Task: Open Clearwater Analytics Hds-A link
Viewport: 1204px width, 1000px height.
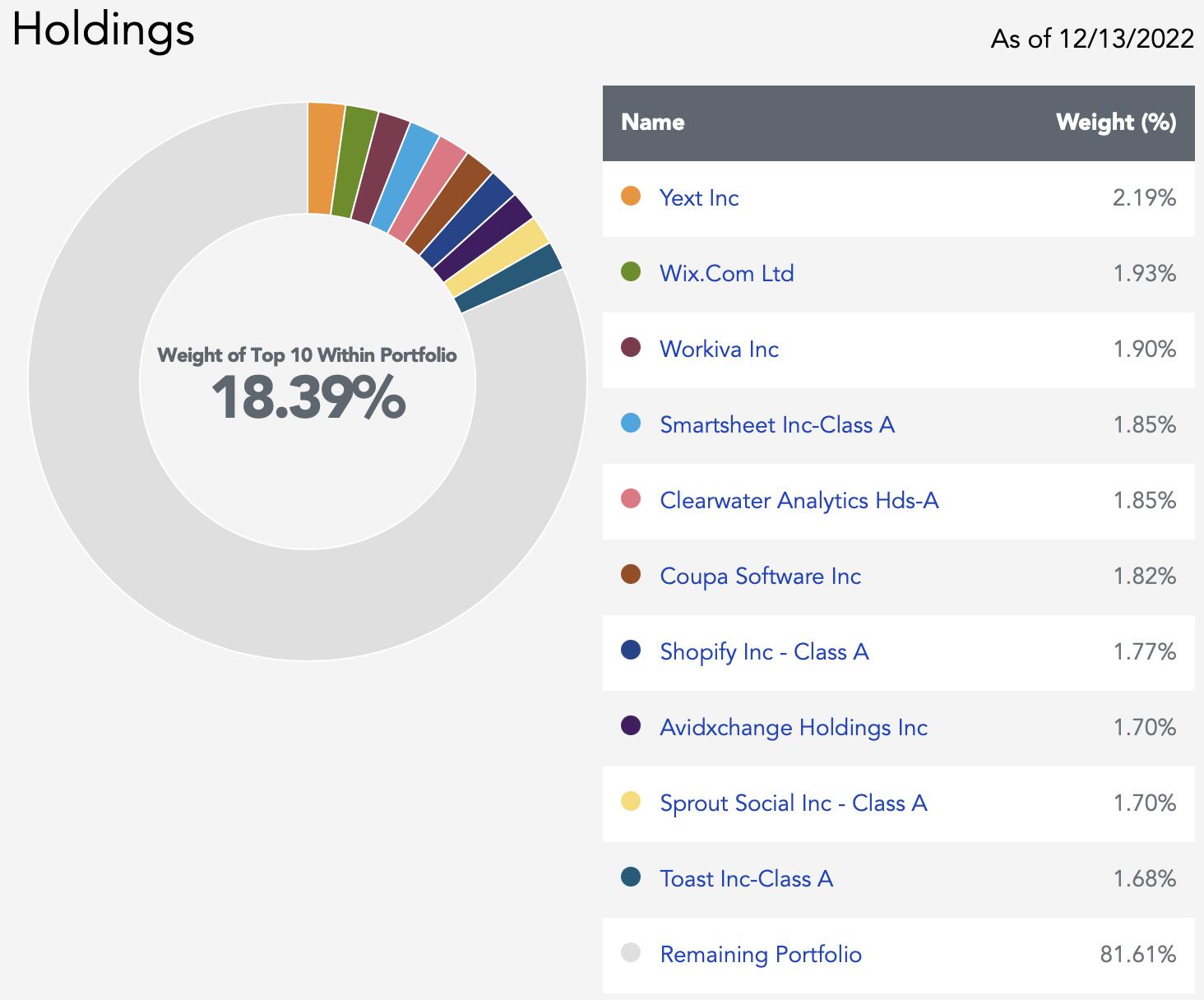Action: (x=799, y=500)
